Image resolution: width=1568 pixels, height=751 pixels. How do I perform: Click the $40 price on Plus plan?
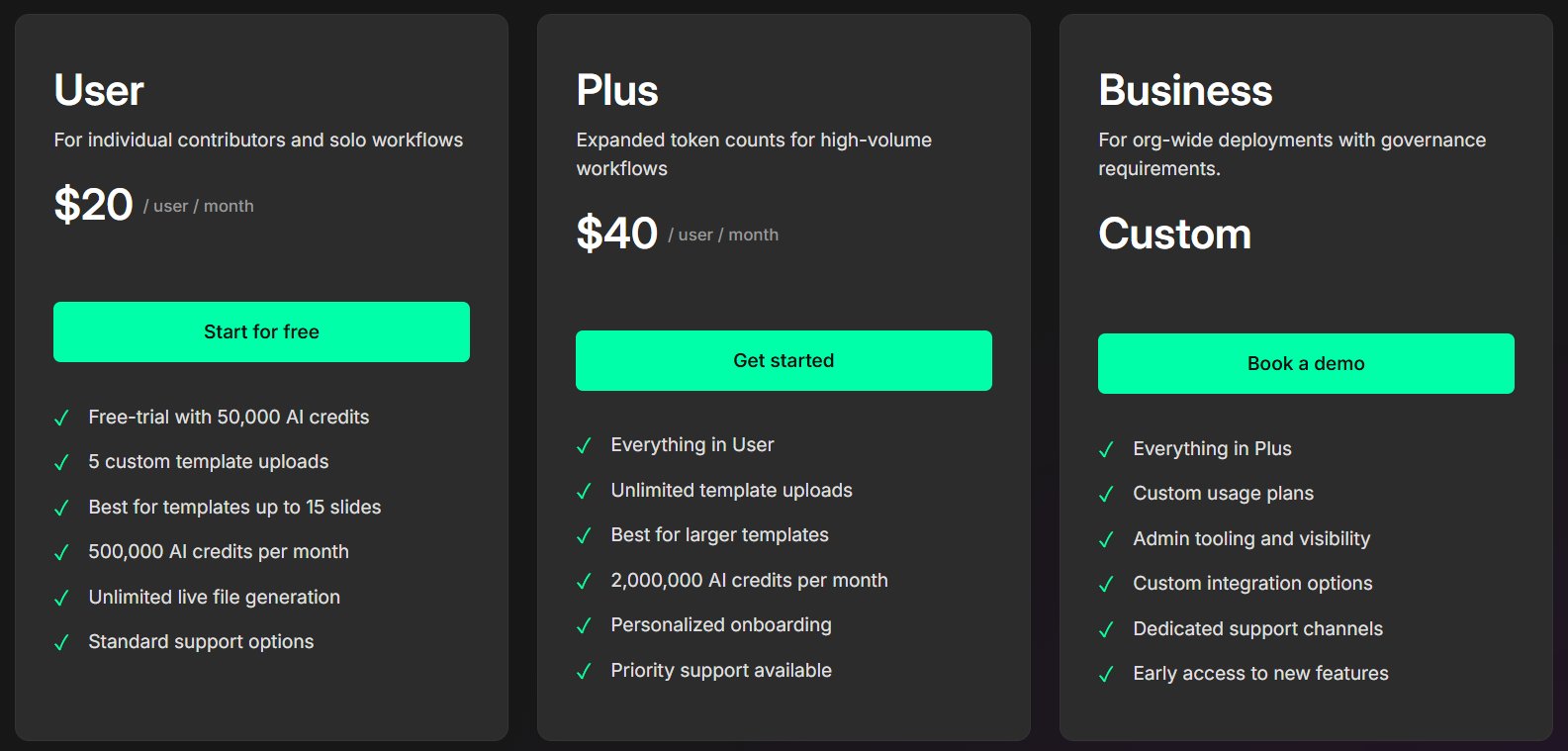[x=616, y=234]
